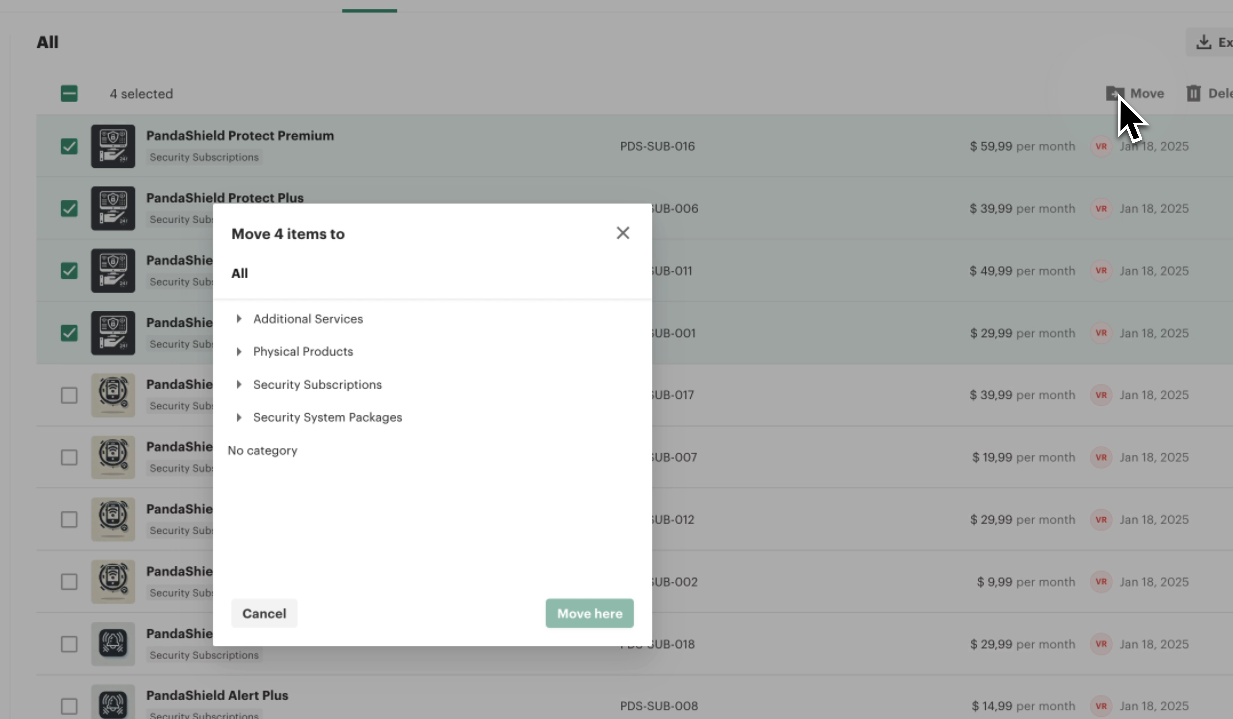The height and width of the screenshot is (719, 1233).
Task: Click the Security Subscriptions tag under Protect Premium
Action: (205, 157)
